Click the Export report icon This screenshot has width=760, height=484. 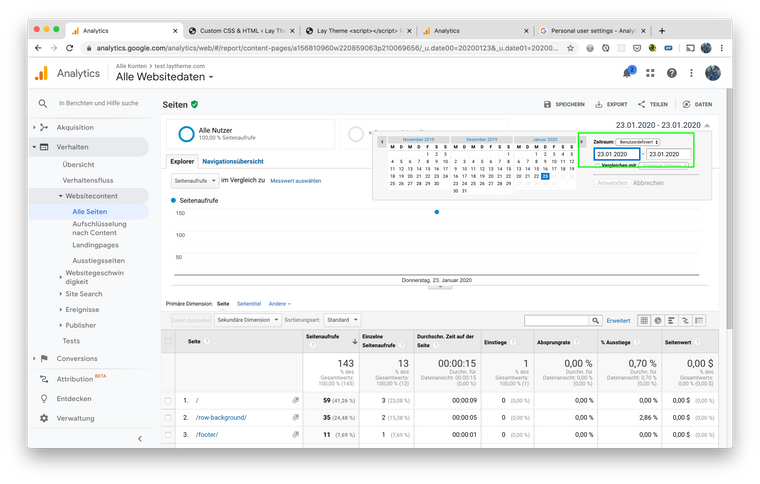599,104
